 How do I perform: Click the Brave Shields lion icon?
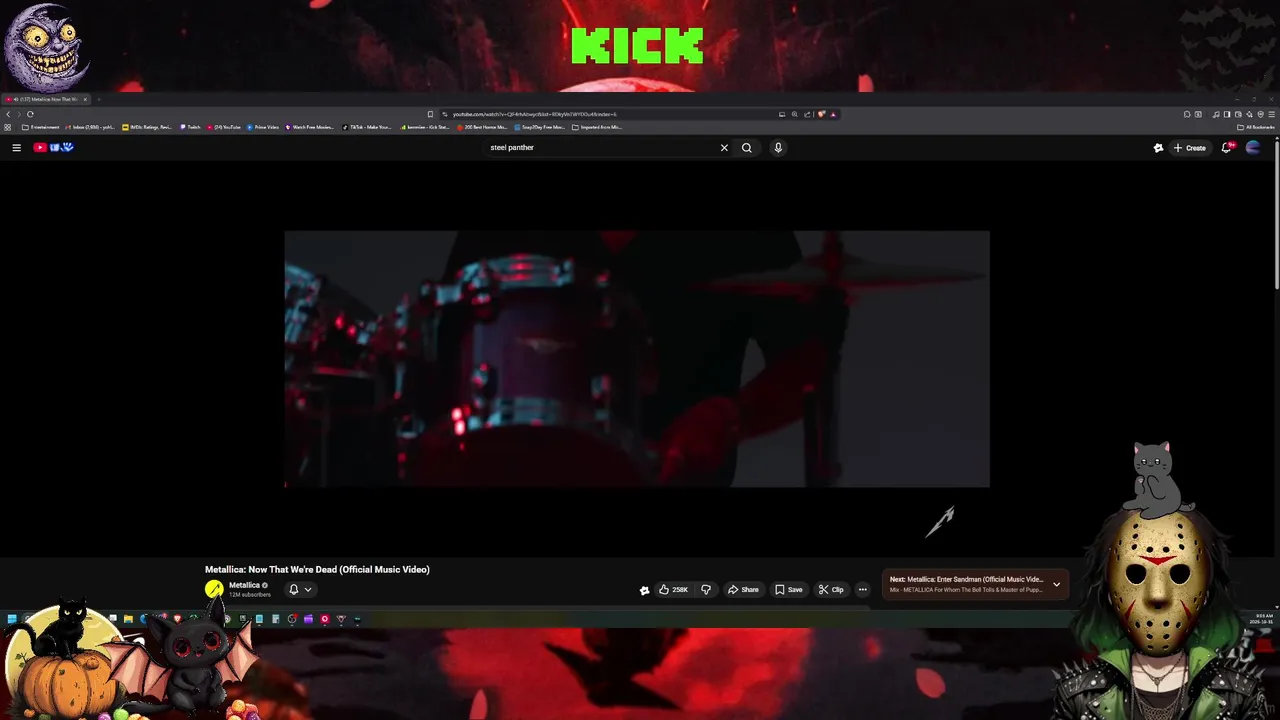pyautogui.click(x=821, y=114)
